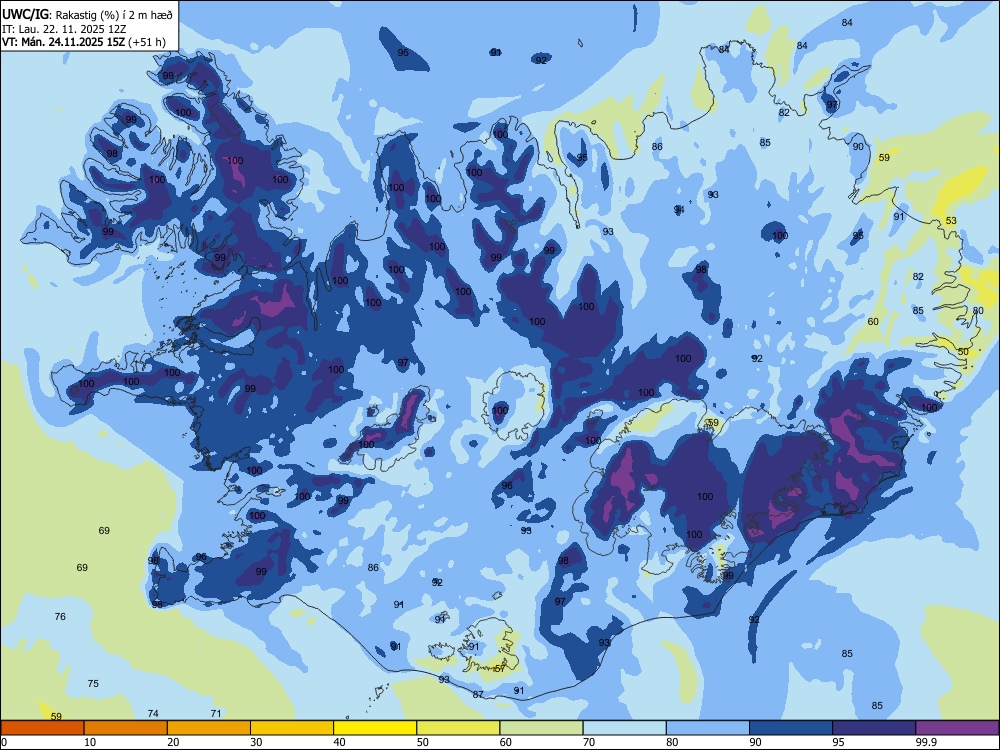Click the 'VT: Mán. 24.11.2025 15Z (+51 h)' line
Viewport: 1000px width, 750px height.
(84, 42)
